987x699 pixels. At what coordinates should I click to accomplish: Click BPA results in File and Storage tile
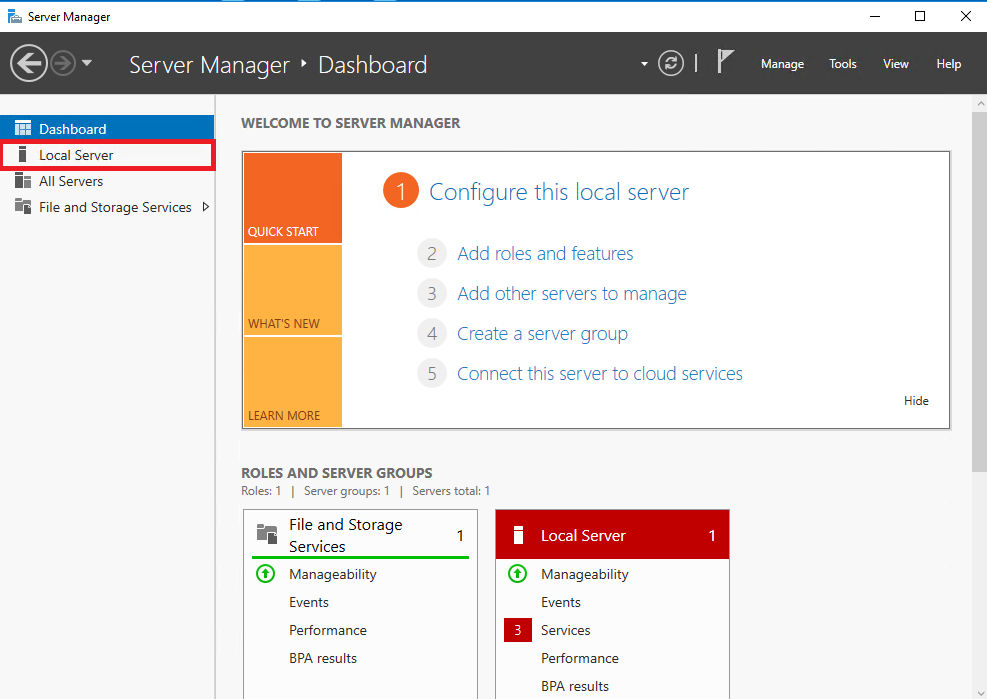(x=323, y=658)
